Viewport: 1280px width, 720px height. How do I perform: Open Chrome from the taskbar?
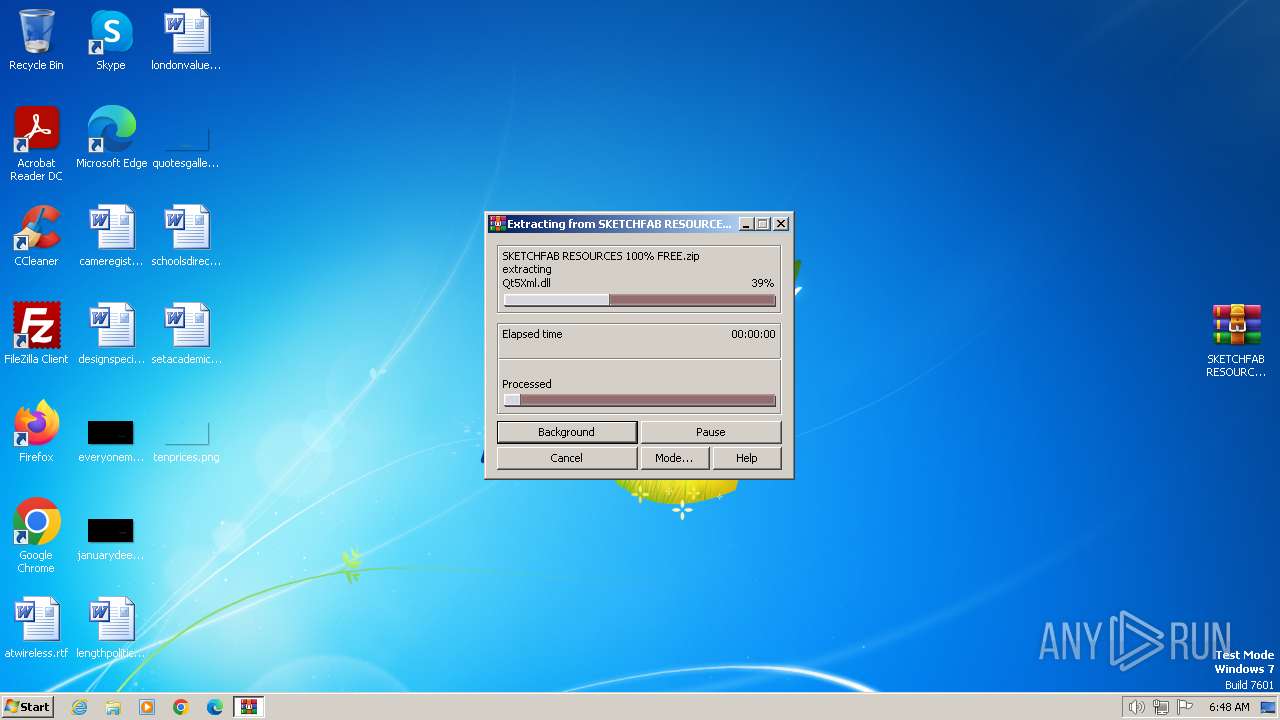[x=181, y=707]
